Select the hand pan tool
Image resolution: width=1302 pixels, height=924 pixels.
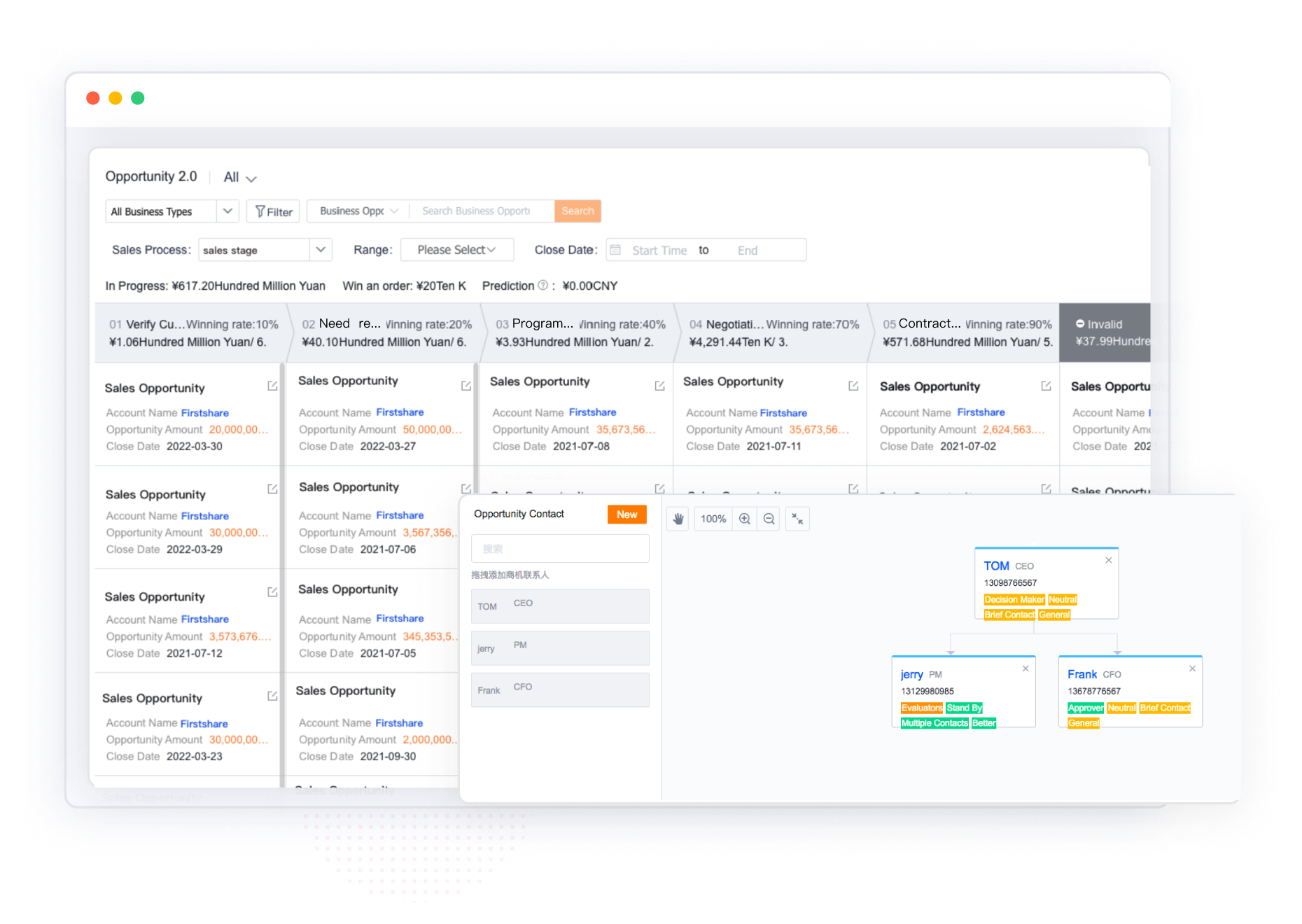pos(677,519)
